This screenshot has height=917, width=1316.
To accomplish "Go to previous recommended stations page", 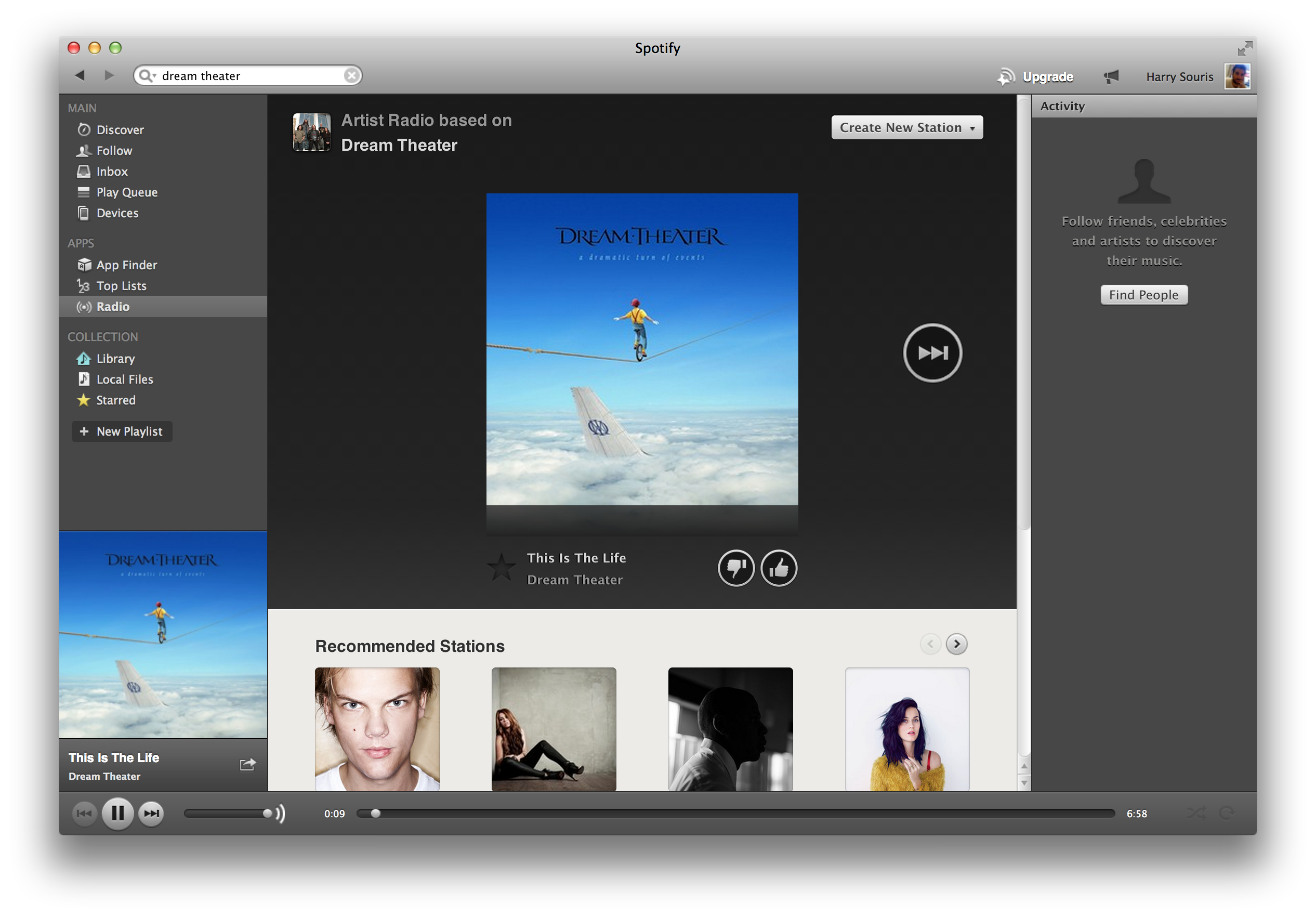I will tap(930, 644).
